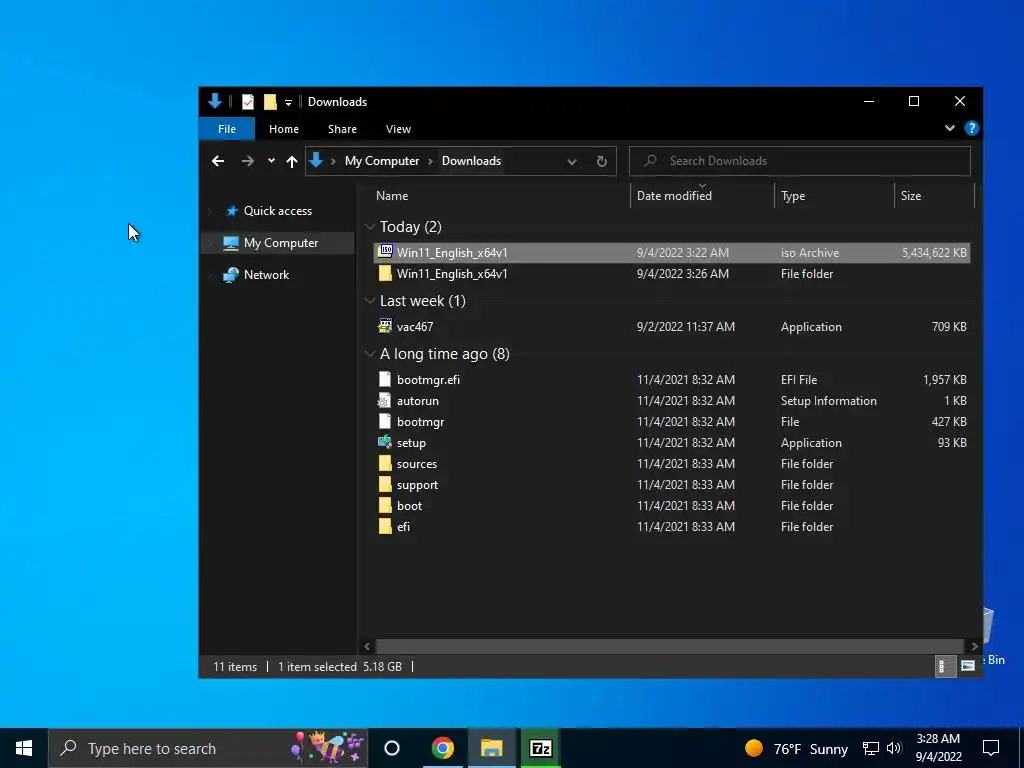The width and height of the screenshot is (1024, 768).
Task: Click the volume speaker tray icon
Action: pos(894,748)
